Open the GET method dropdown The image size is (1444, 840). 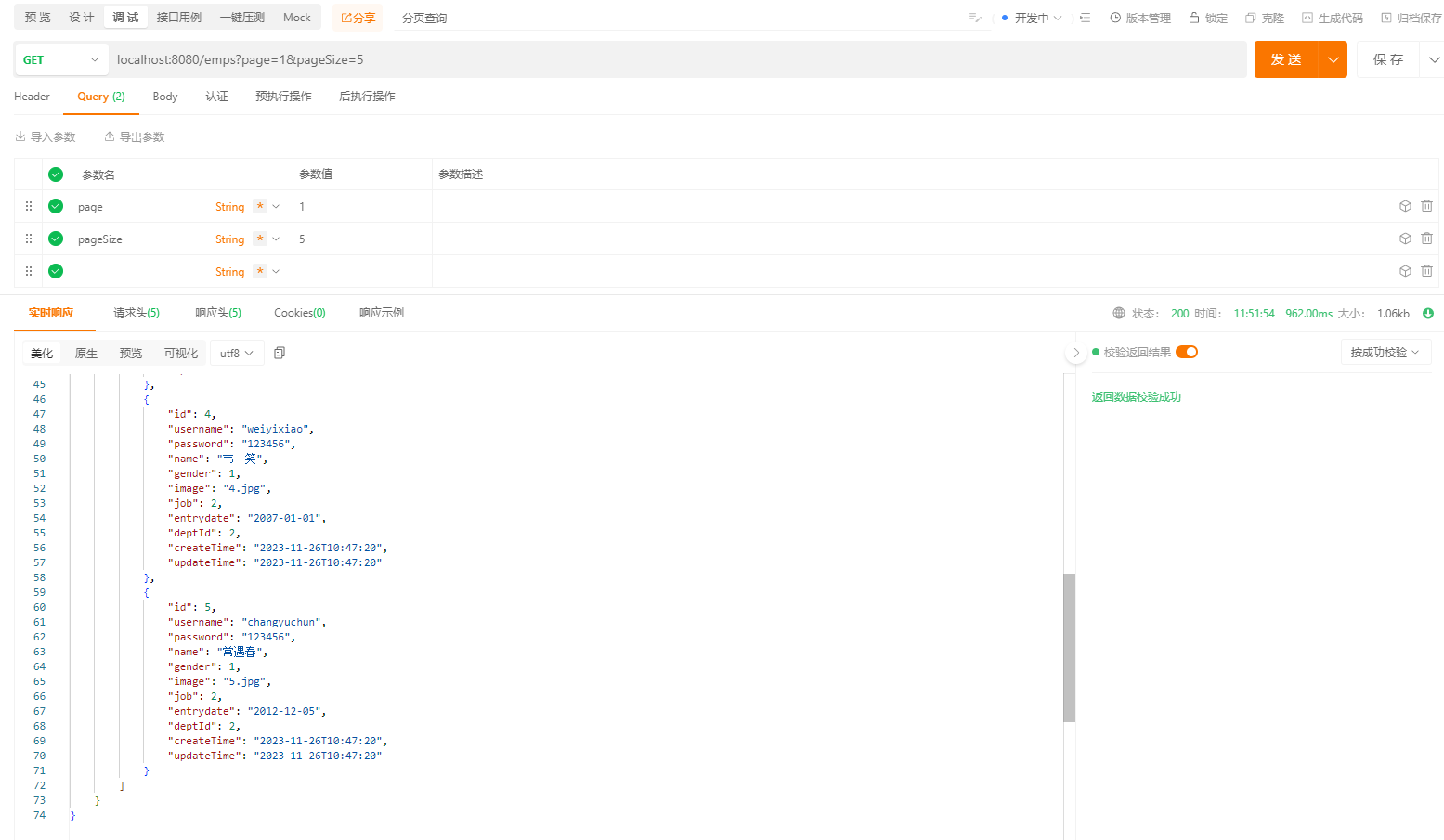(x=60, y=58)
